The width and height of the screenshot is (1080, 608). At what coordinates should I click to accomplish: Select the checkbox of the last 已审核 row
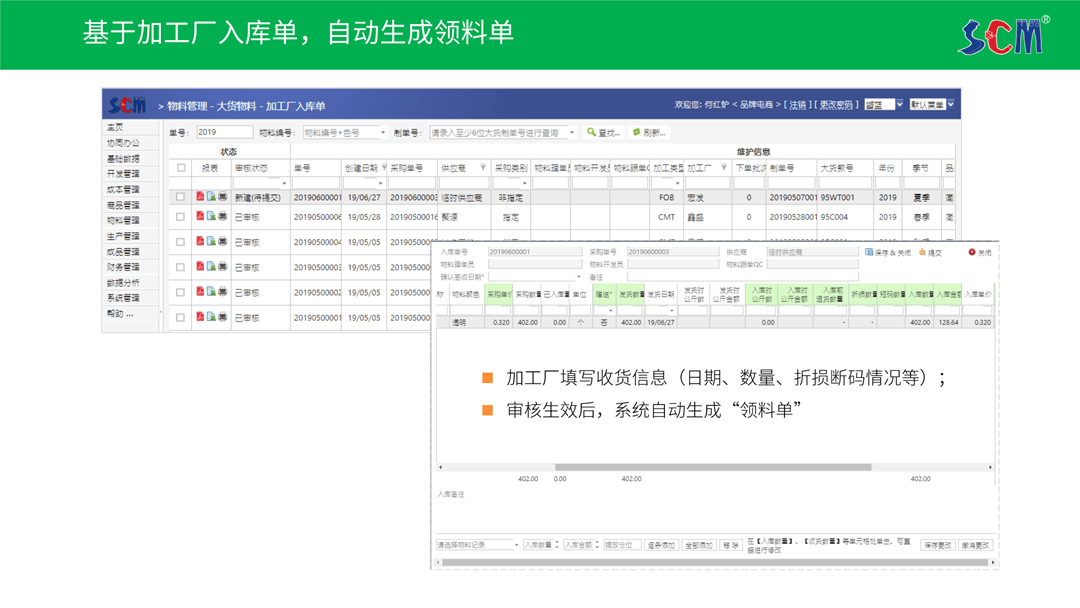coord(180,318)
